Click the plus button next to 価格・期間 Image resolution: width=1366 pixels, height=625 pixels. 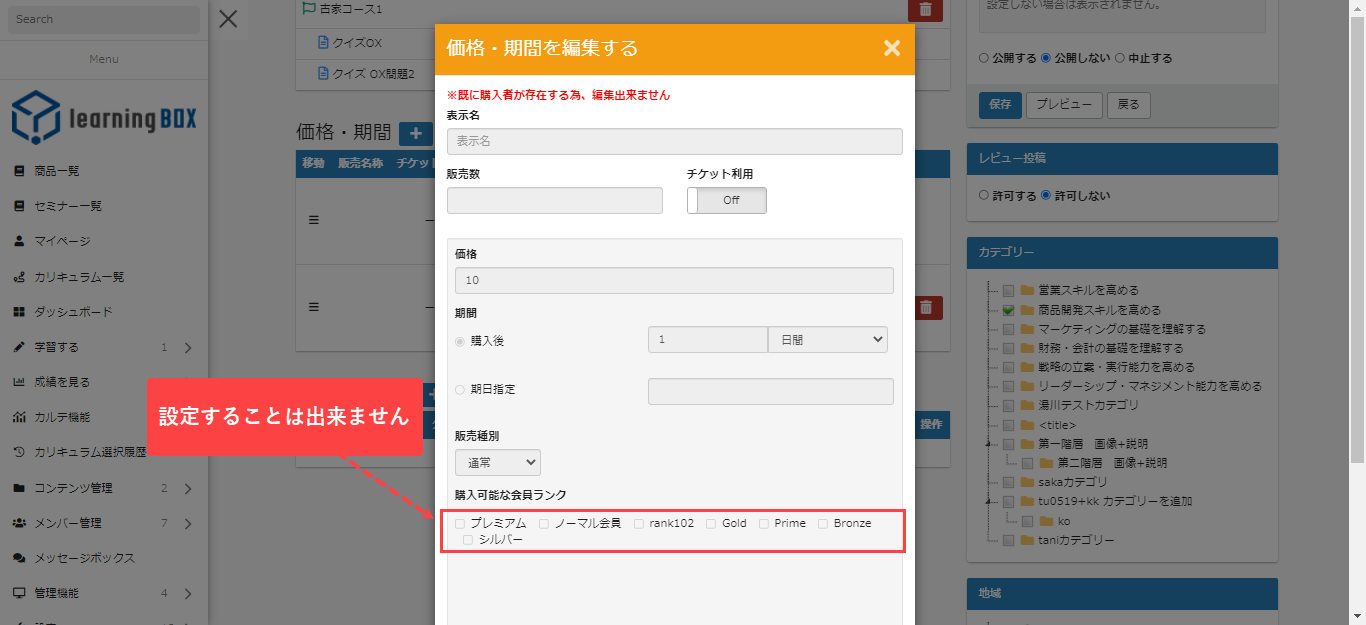pos(415,133)
